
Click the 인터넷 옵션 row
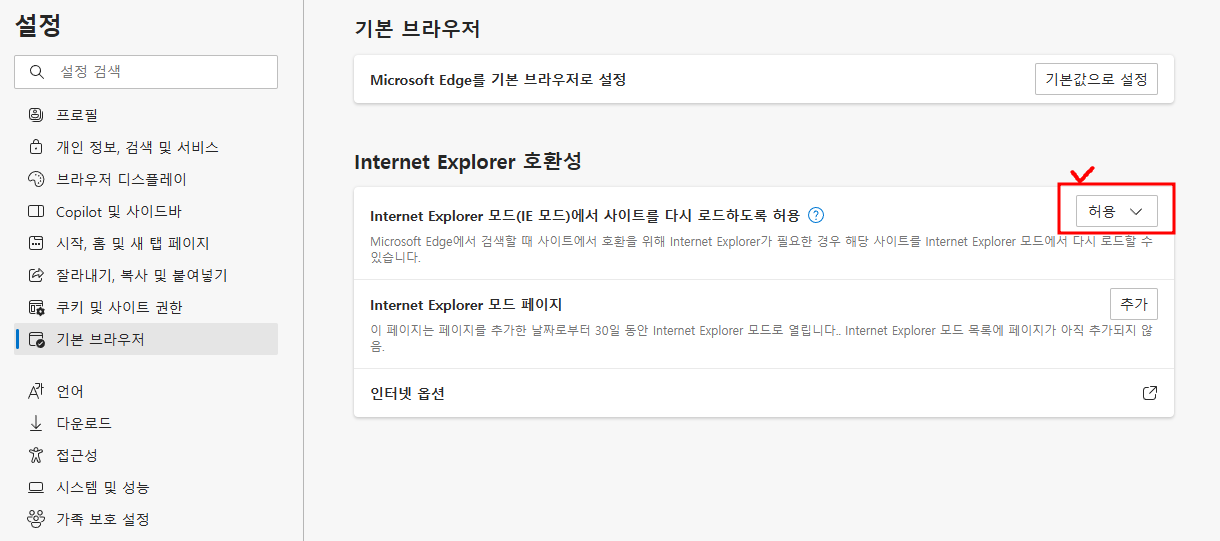point(764,393)
